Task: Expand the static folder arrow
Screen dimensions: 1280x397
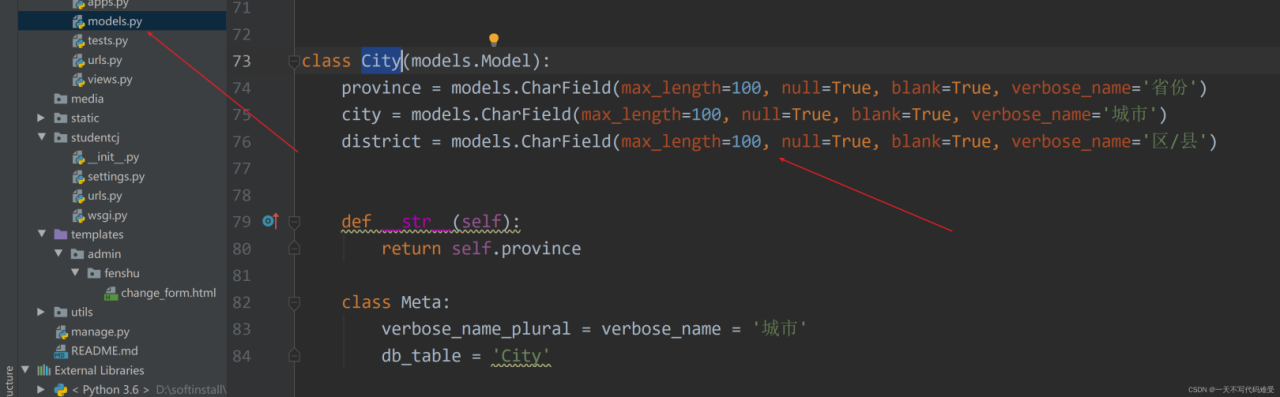Action: (x=42, y=118)
